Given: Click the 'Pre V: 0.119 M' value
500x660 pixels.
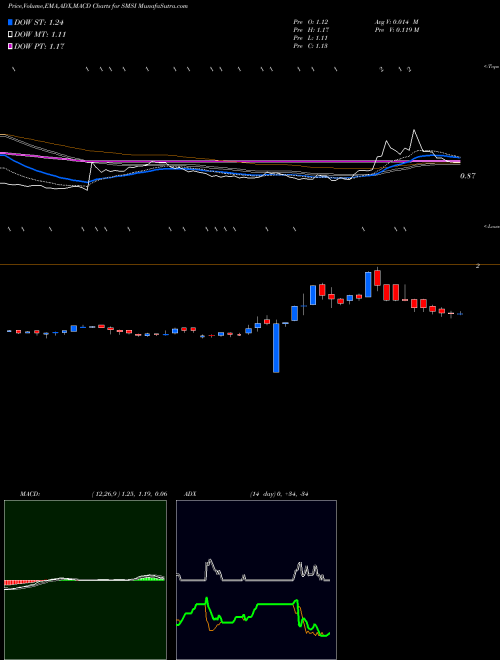Looking at the screenshot, I should tap(396, 30).
